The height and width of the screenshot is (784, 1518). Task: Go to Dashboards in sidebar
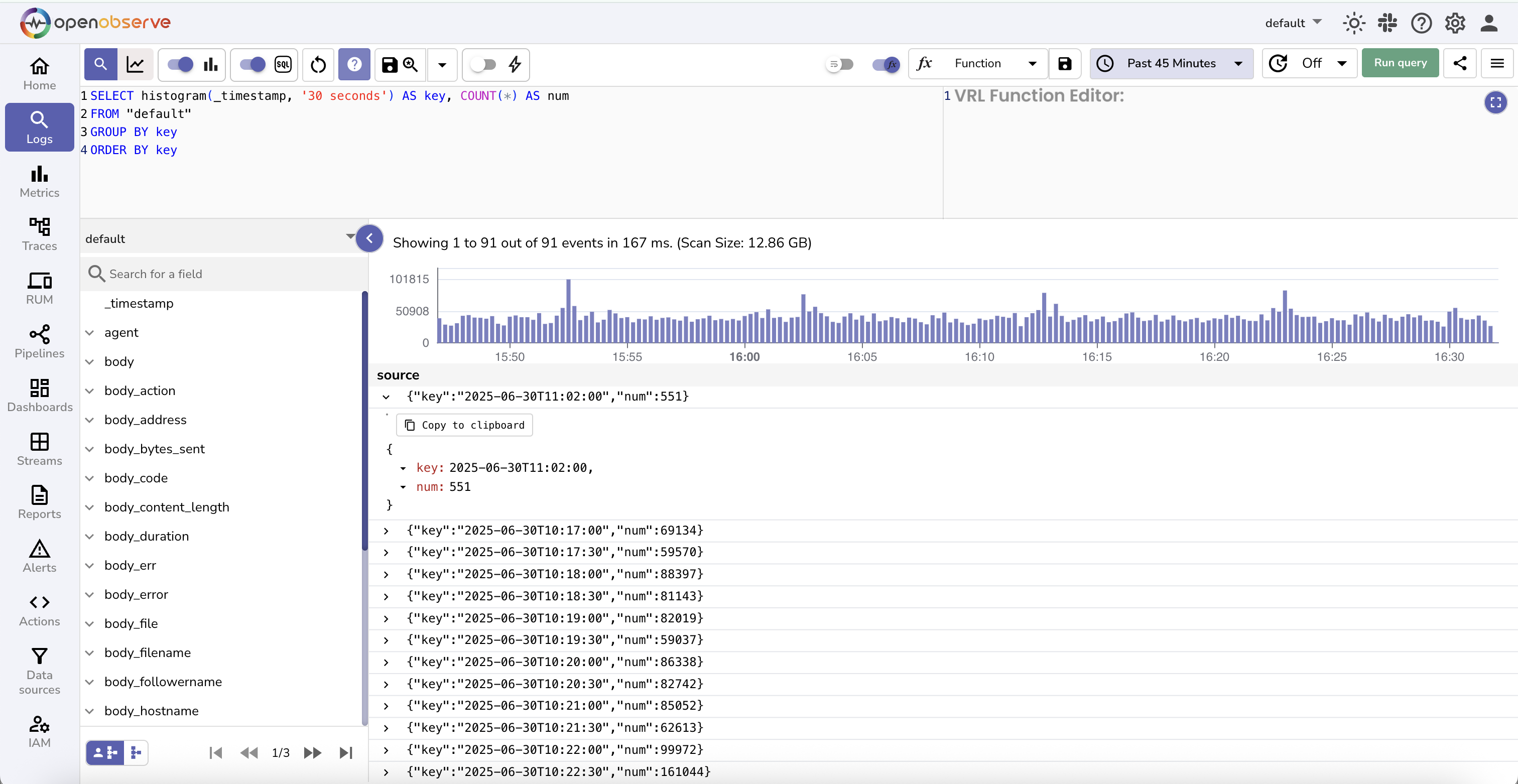(x=40, y=395)
